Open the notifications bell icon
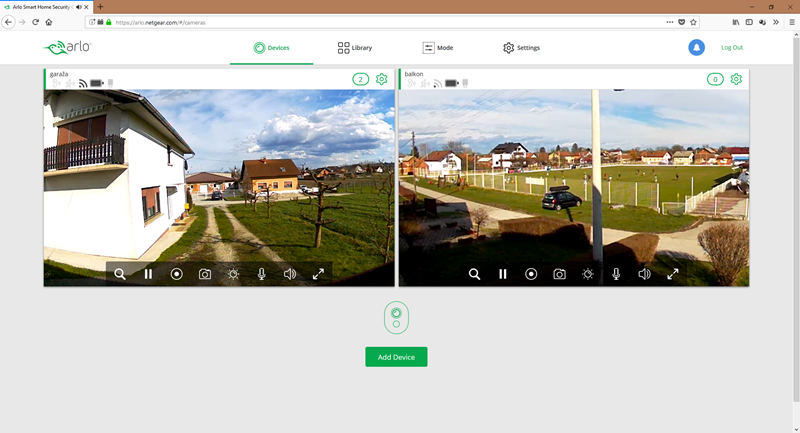800x433 pixels. 696,48
